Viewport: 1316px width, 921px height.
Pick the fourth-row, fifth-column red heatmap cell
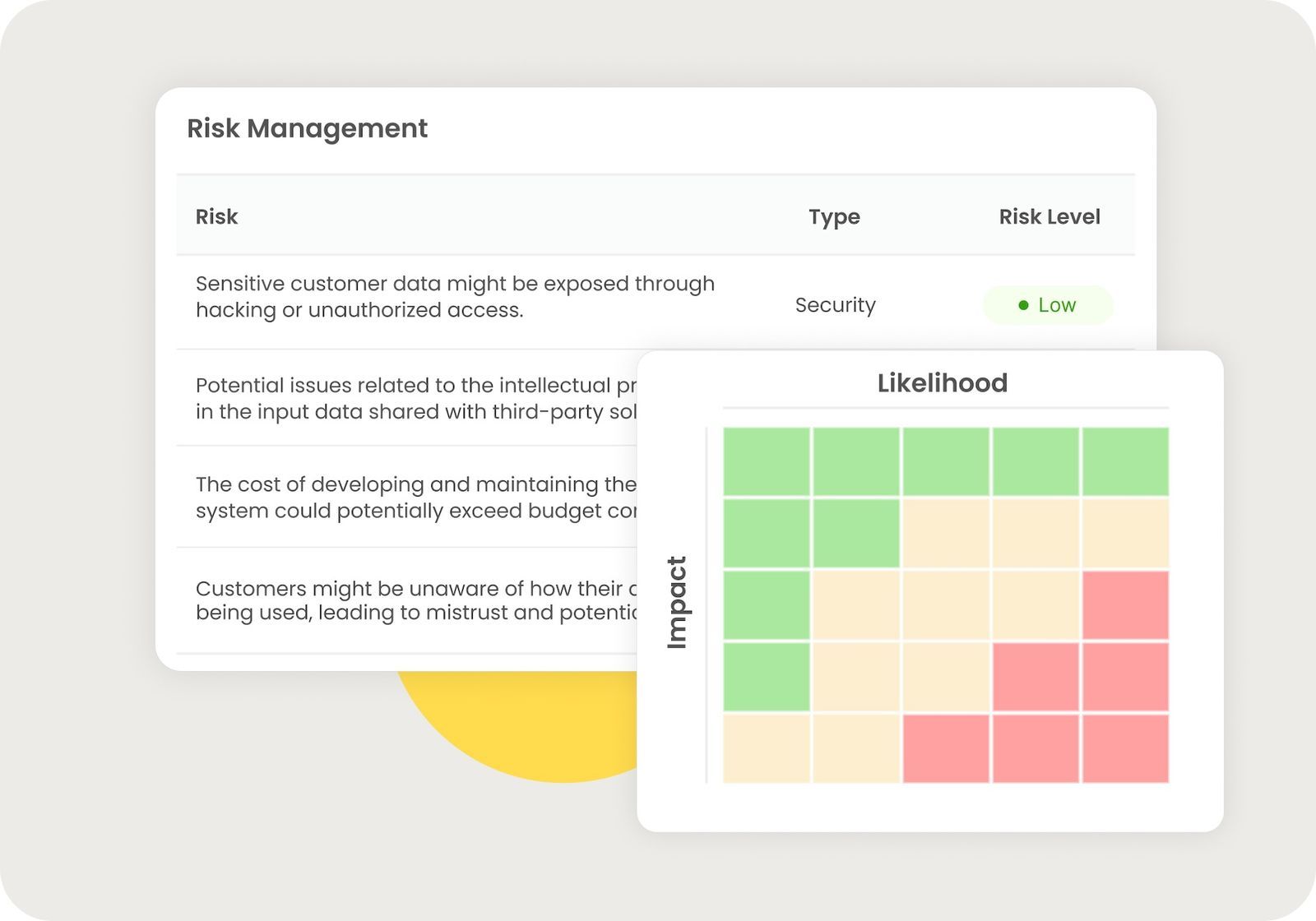tap(1125, 677)
